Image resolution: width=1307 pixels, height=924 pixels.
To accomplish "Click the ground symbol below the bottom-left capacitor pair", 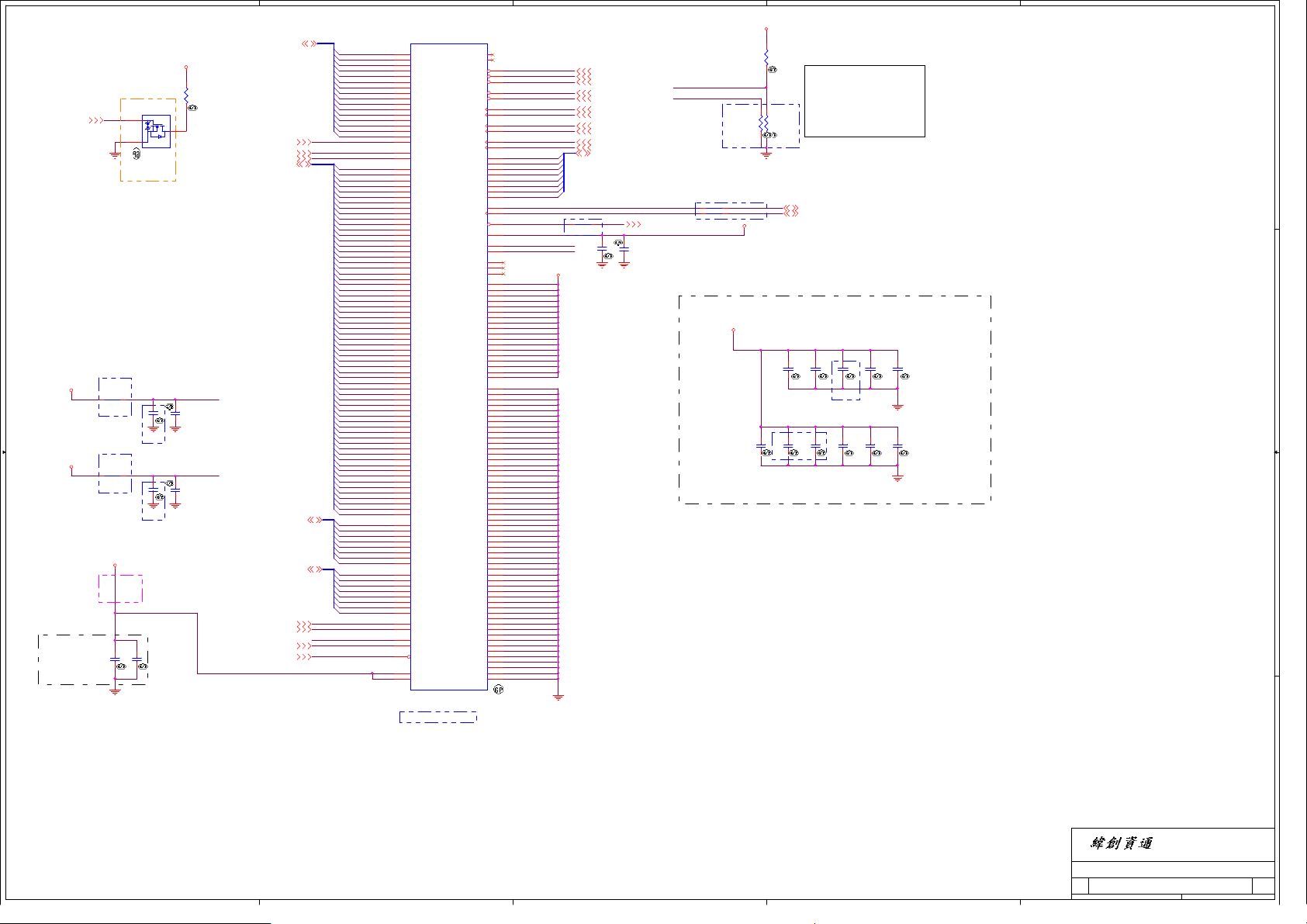I will [115, 690].
